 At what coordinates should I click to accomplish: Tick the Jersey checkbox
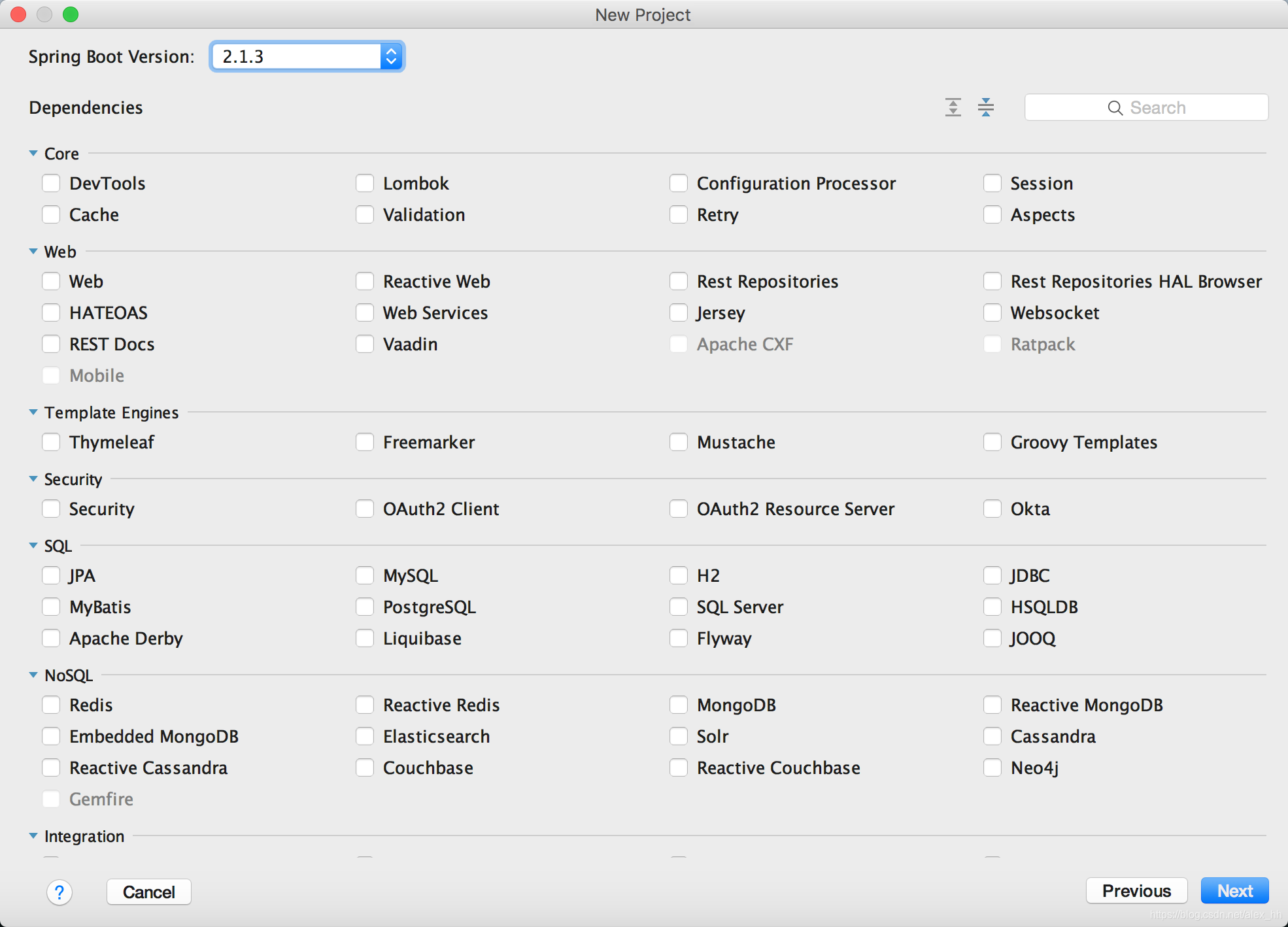pyautogui.click(x=679, y=312)
